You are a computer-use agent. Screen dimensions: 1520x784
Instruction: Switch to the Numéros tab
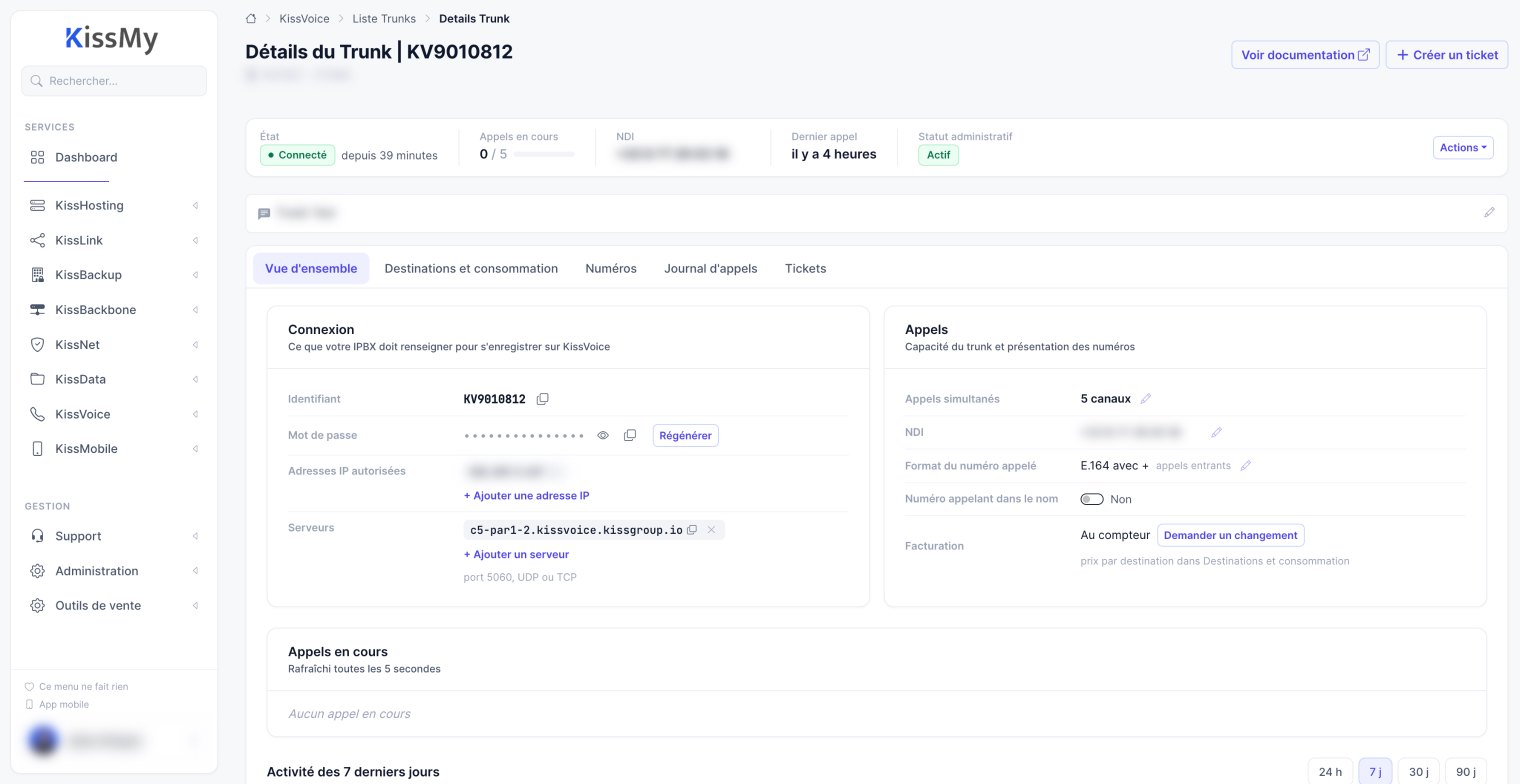(x=611, y=268)
